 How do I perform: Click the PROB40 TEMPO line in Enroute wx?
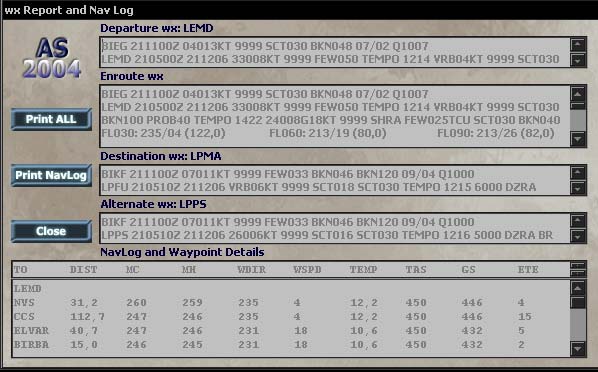331,120
